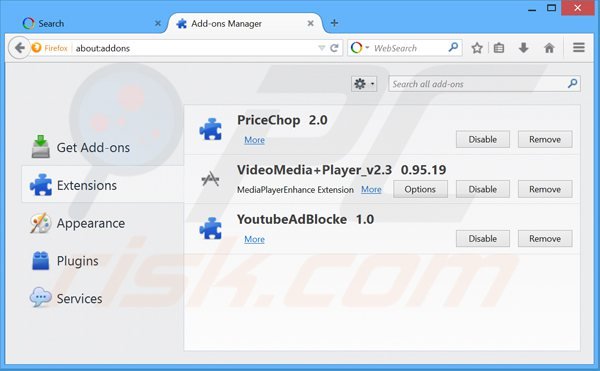Screen dimensions: 600x371
Task: Open the new tab plus button
Action: (334, 23)
